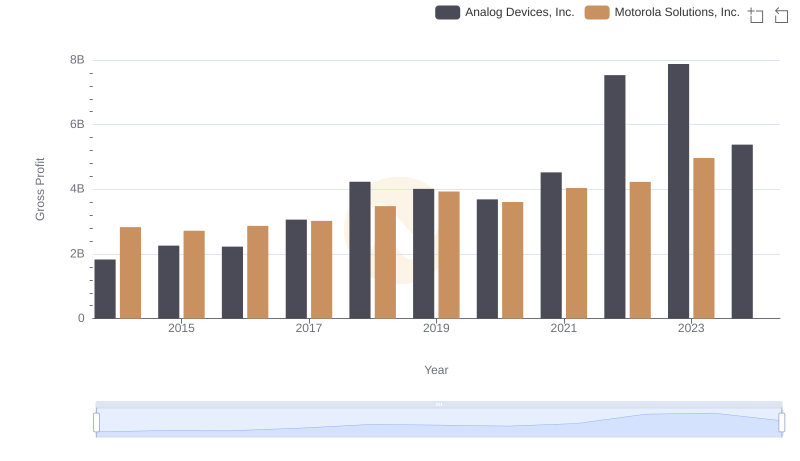The height and width of the screenshot is (461, 800).
Task: Click the Year axis title
Action: [x=436, y=370]
